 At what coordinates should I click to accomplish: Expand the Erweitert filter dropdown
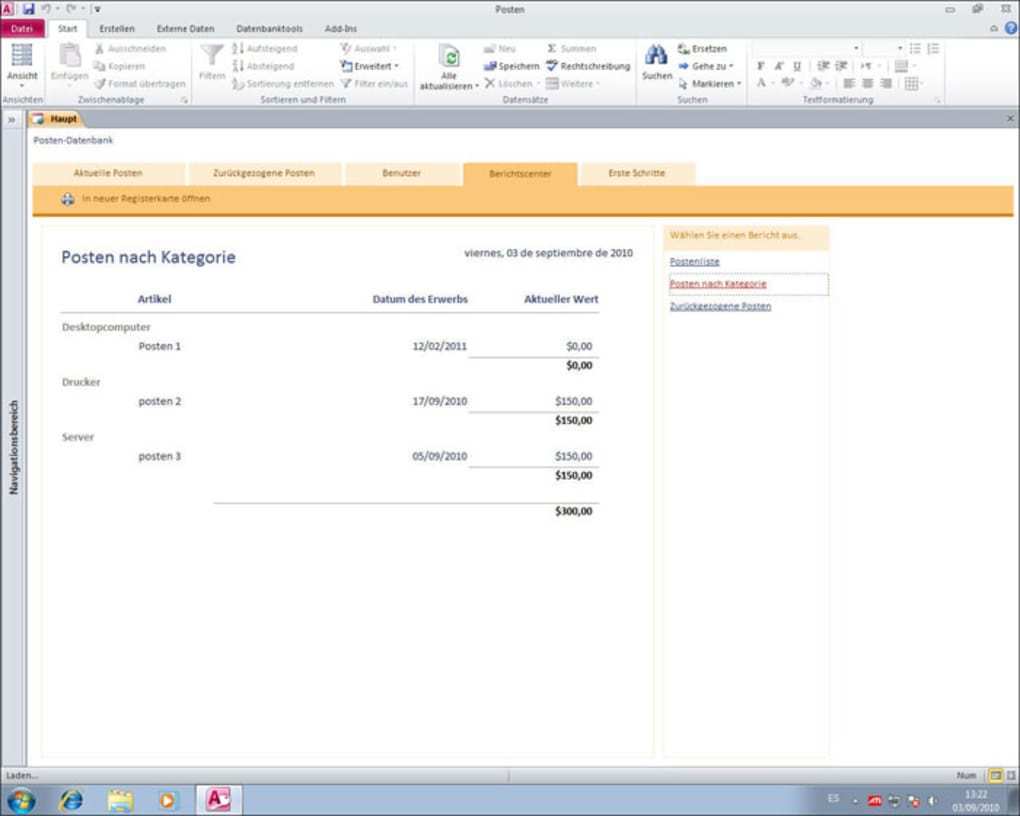[x=370, y=66]
